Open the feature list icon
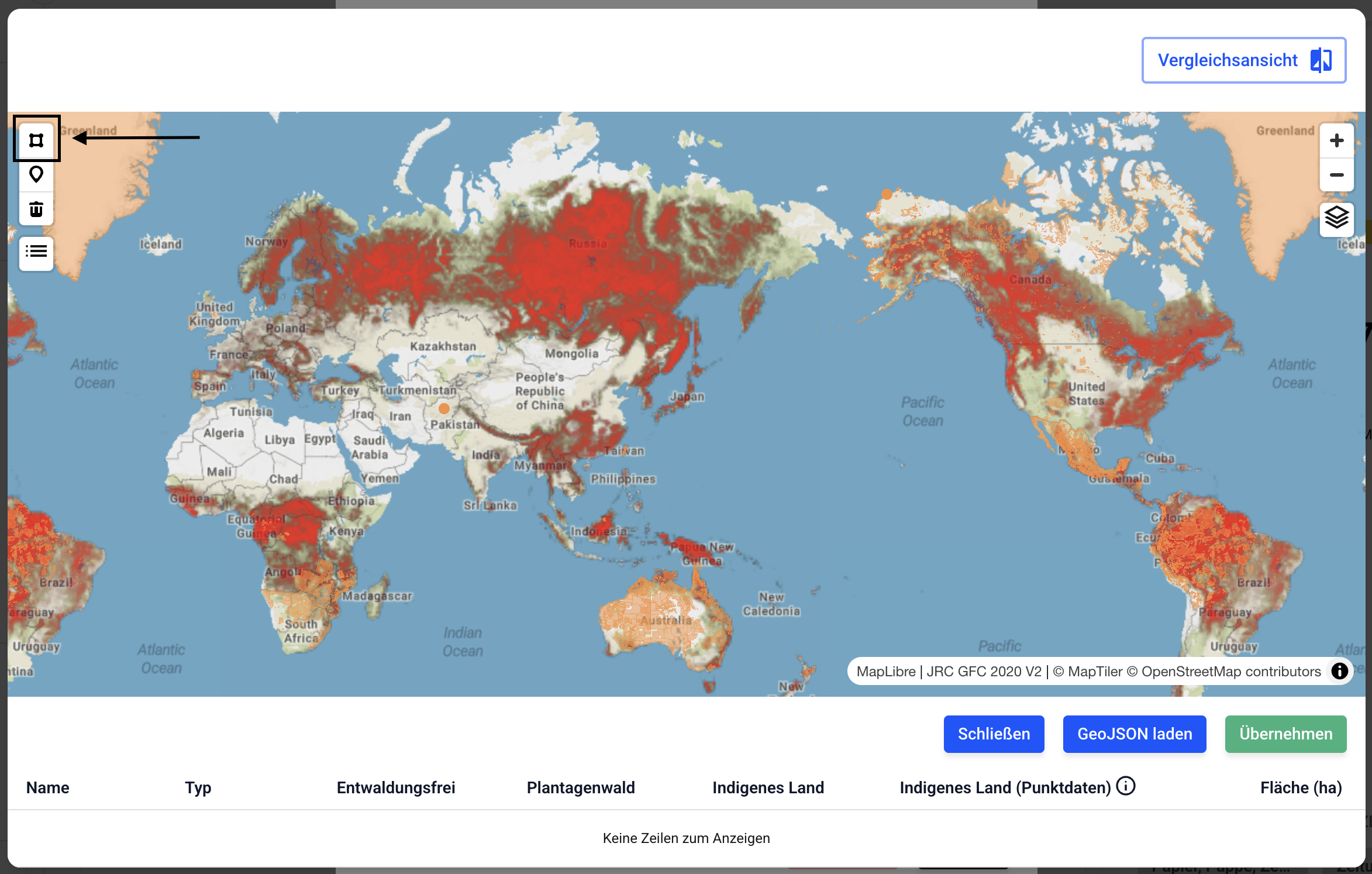The image size is (1372, 874). (x=36, y=252)
